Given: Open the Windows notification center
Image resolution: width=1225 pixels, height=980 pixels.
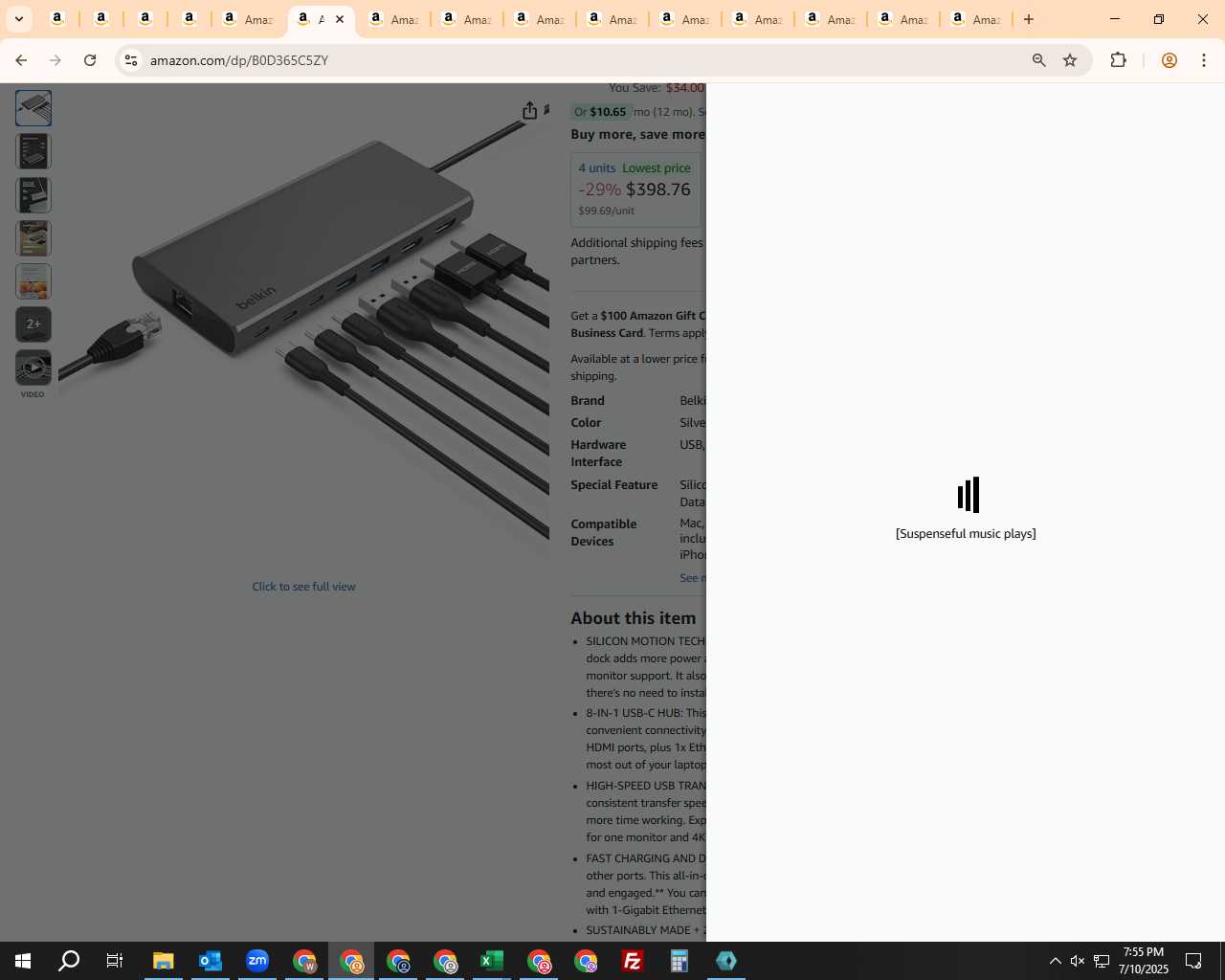Looking at the screenshot, I should [x=1193, y=961].
